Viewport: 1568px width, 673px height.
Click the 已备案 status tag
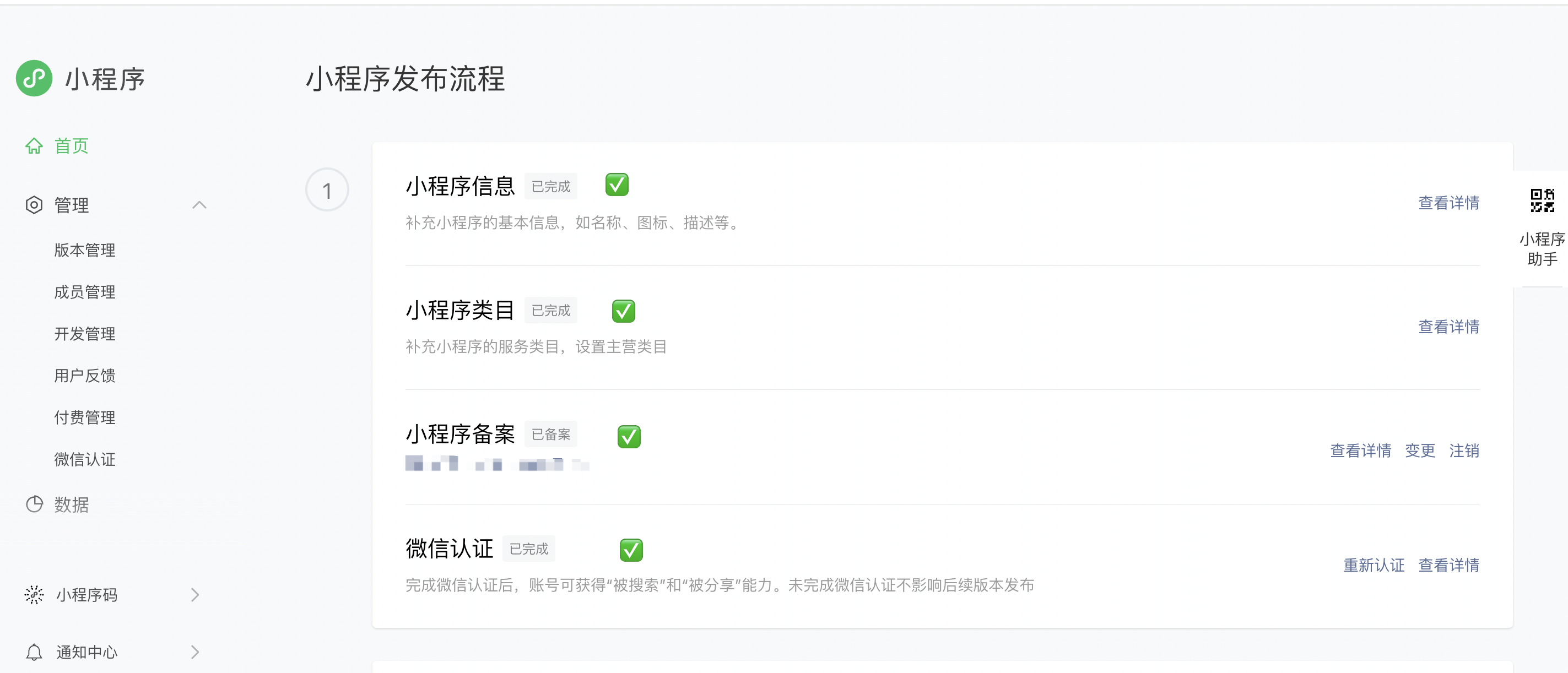click(x=550, y=435)
